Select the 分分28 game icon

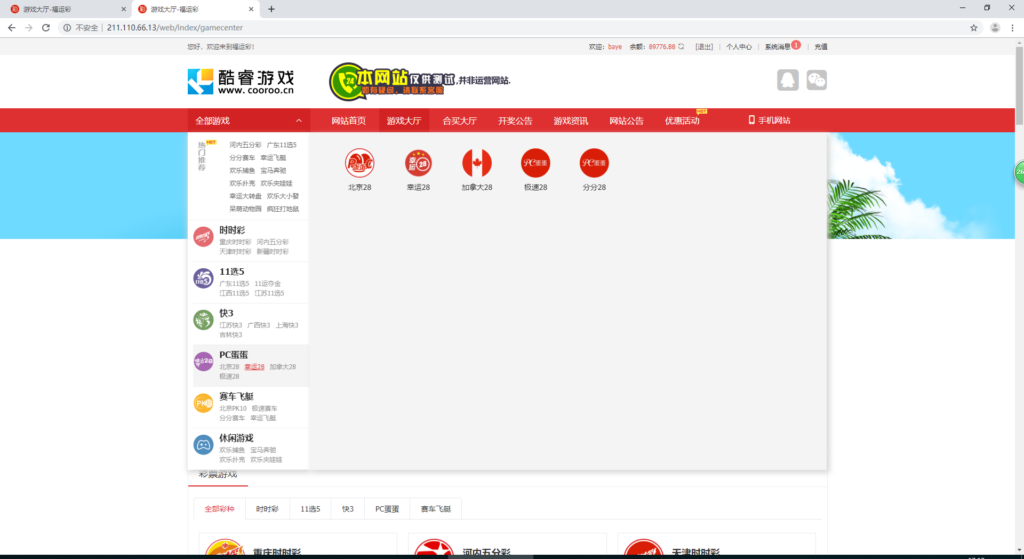[x=594, y=162]
